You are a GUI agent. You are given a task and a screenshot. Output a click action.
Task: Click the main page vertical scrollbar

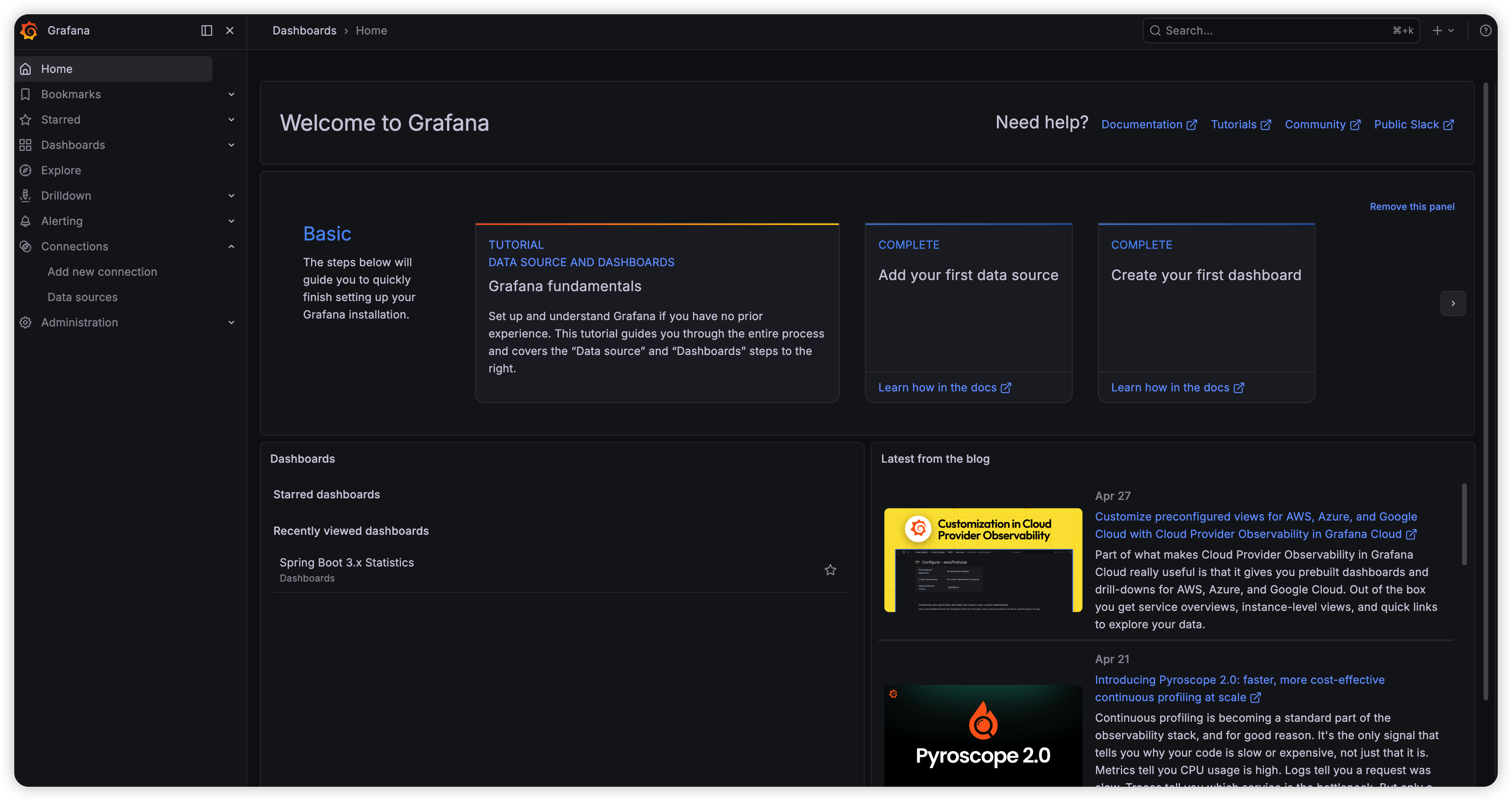point(1485,391)
